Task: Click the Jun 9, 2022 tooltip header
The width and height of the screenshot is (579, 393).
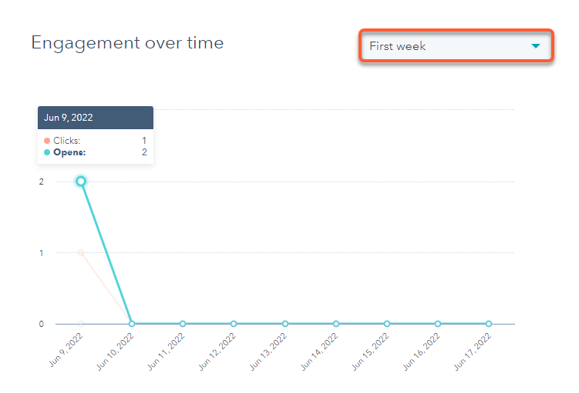Action: click(x=96, y=118)
